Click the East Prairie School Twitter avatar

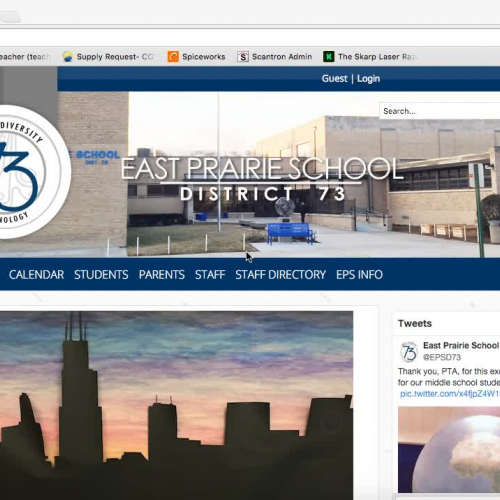[409, 352]
